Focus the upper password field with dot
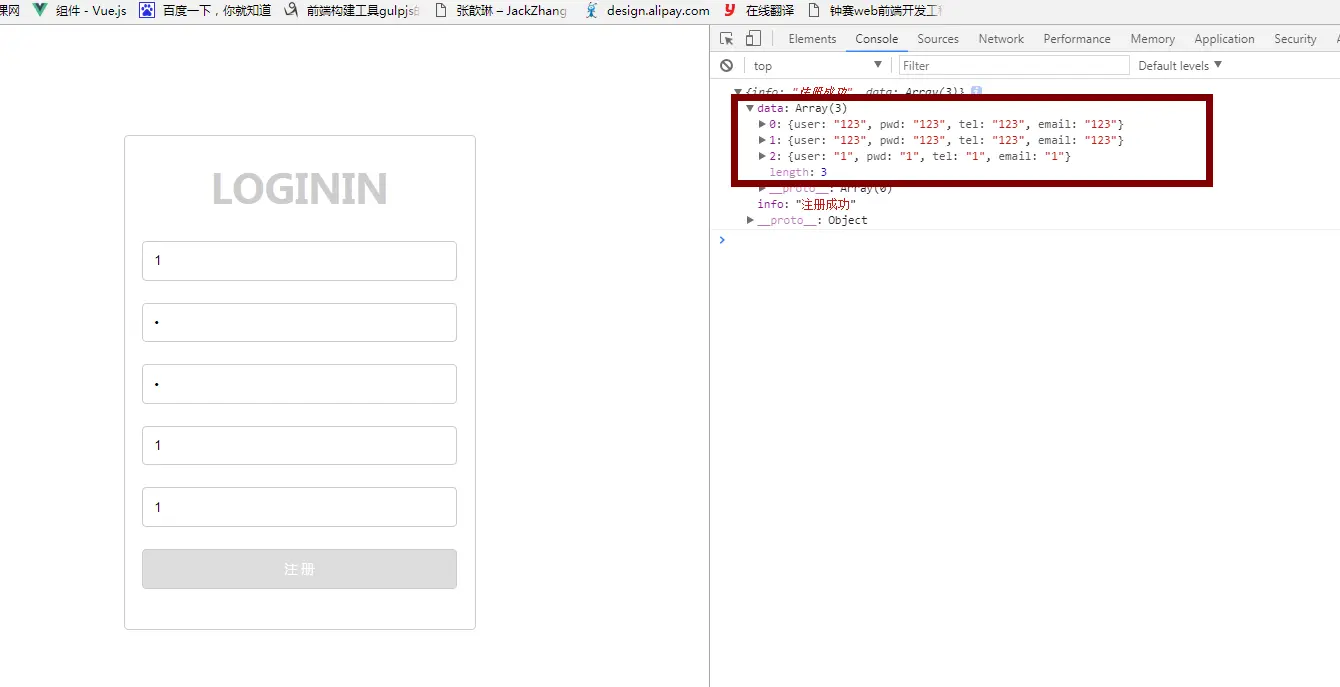Viewport: 1340px width, 687px height. pos(299,323)
